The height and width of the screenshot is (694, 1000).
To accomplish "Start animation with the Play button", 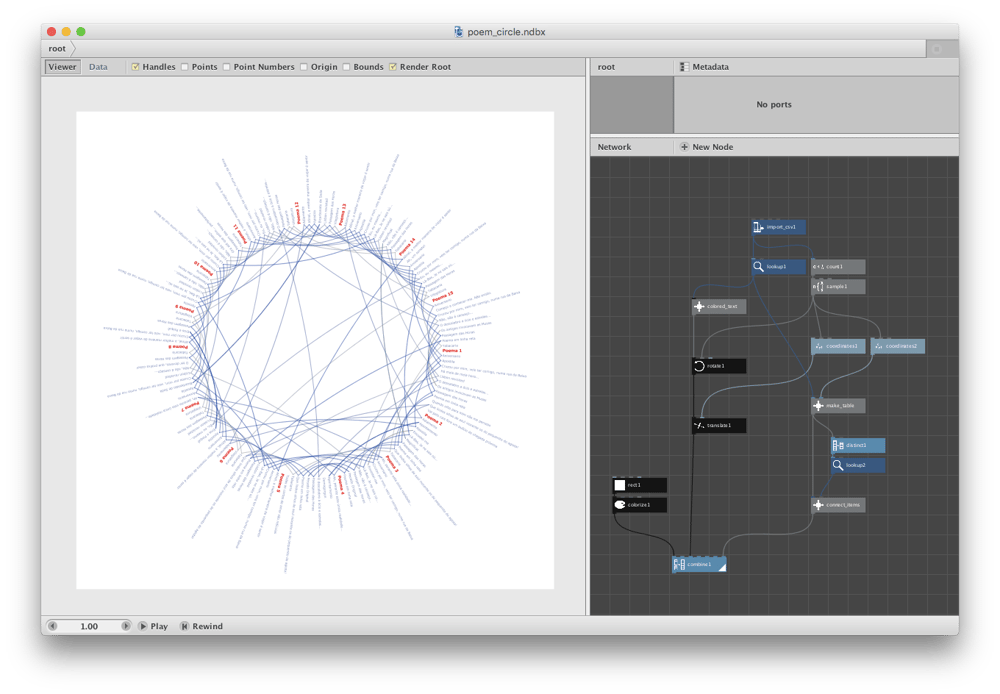I will coord(153,626).
